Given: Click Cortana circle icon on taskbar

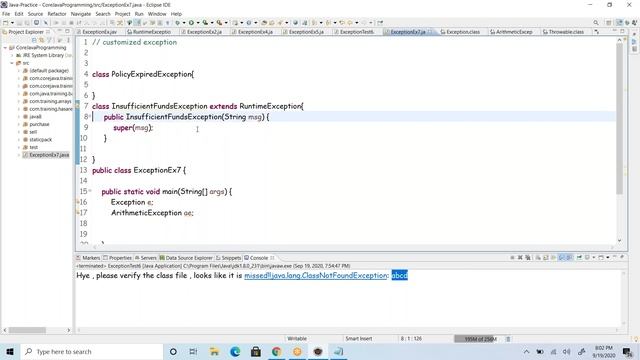Looking at the screenshot, I should [173, 351].
